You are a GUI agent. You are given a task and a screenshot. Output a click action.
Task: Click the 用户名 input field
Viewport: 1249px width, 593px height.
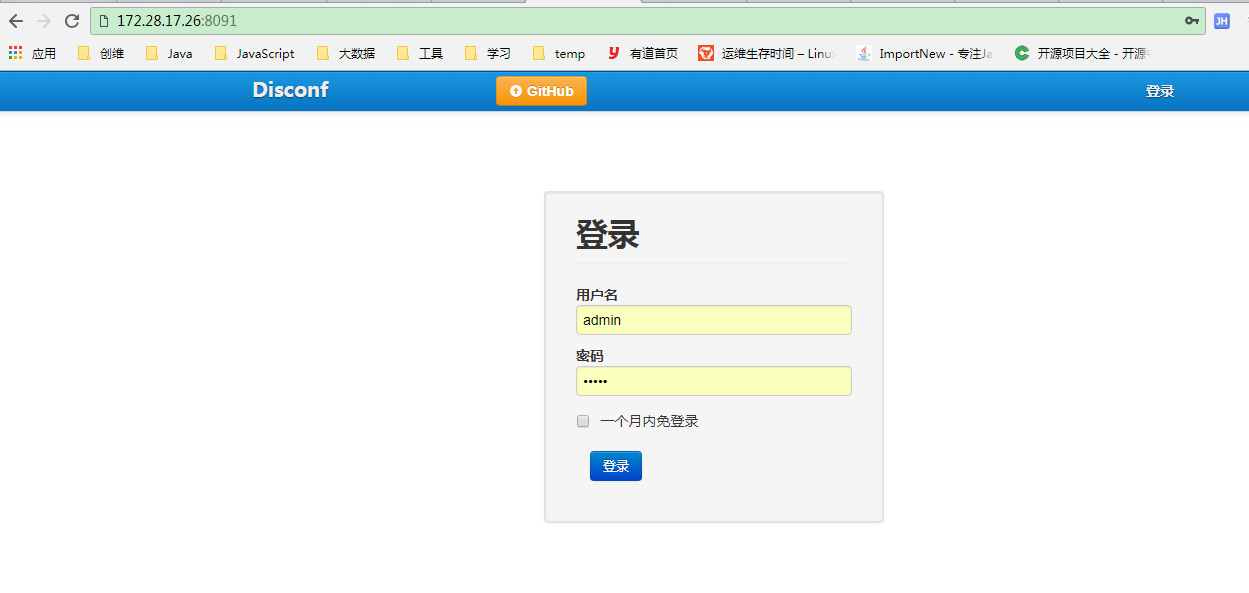(x=714, y=320)
